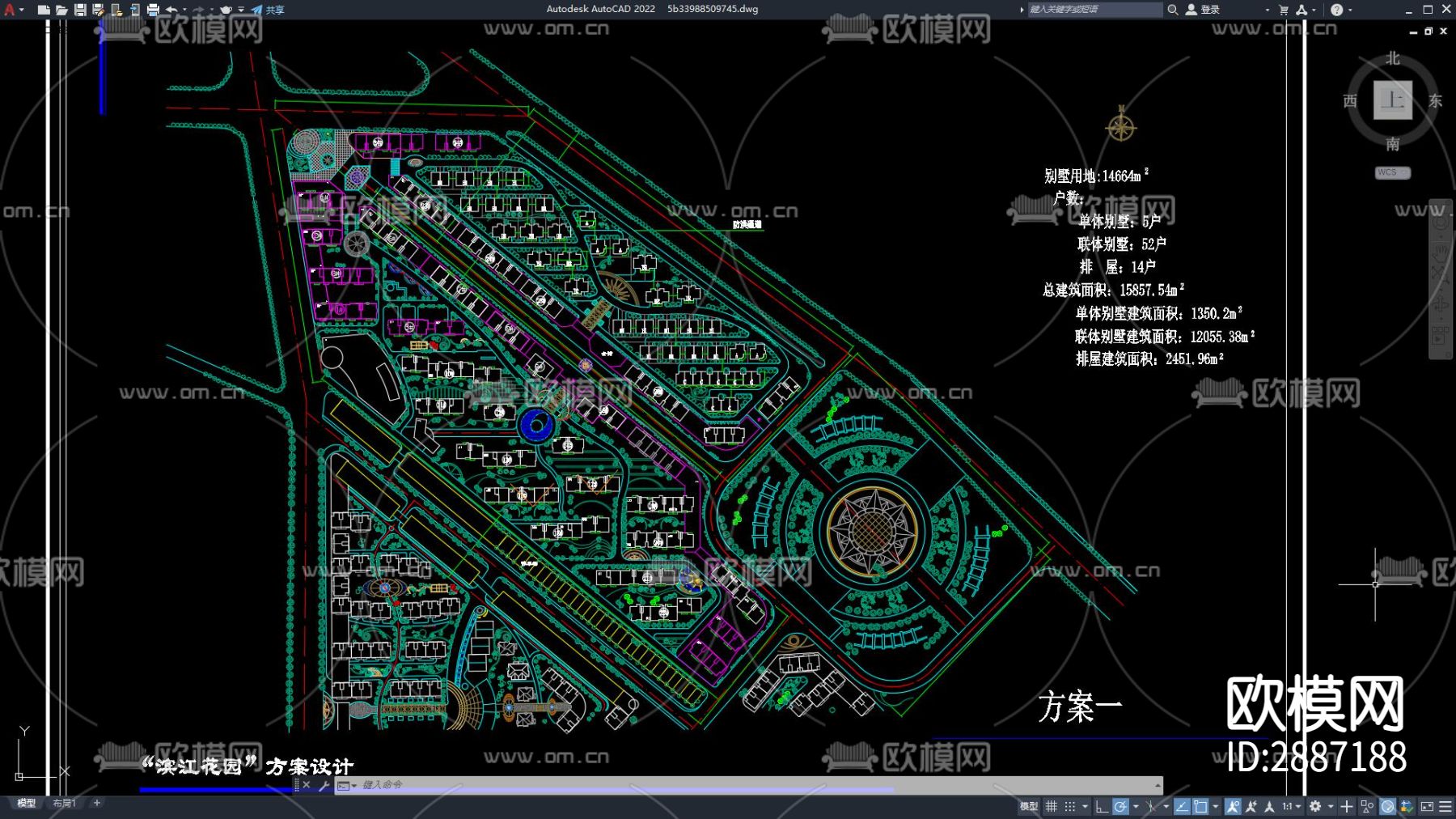Click the Isolate Objects shapes icon

[1367, 806]
